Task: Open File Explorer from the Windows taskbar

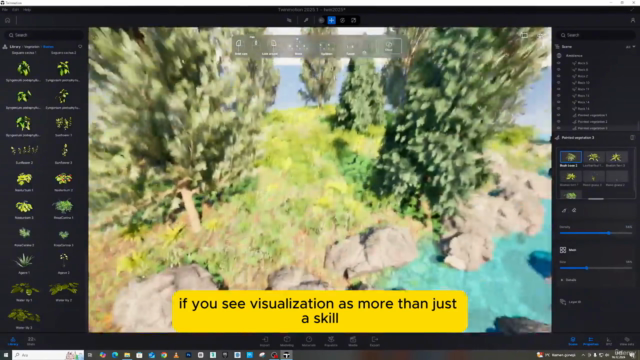Action: tap(127, 355)
